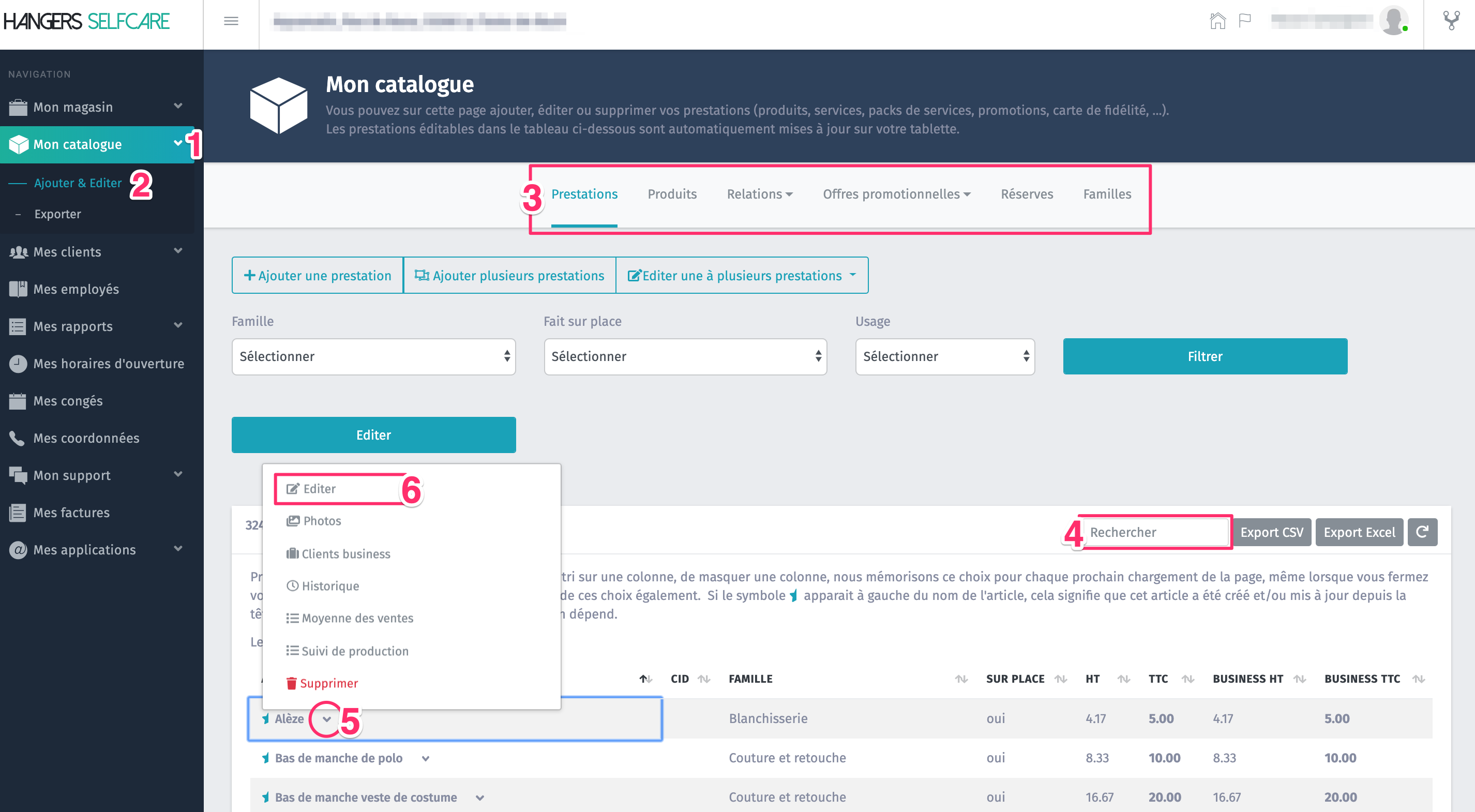Open the home icon in the header
1475x812 pixels.
[1217, 21]
